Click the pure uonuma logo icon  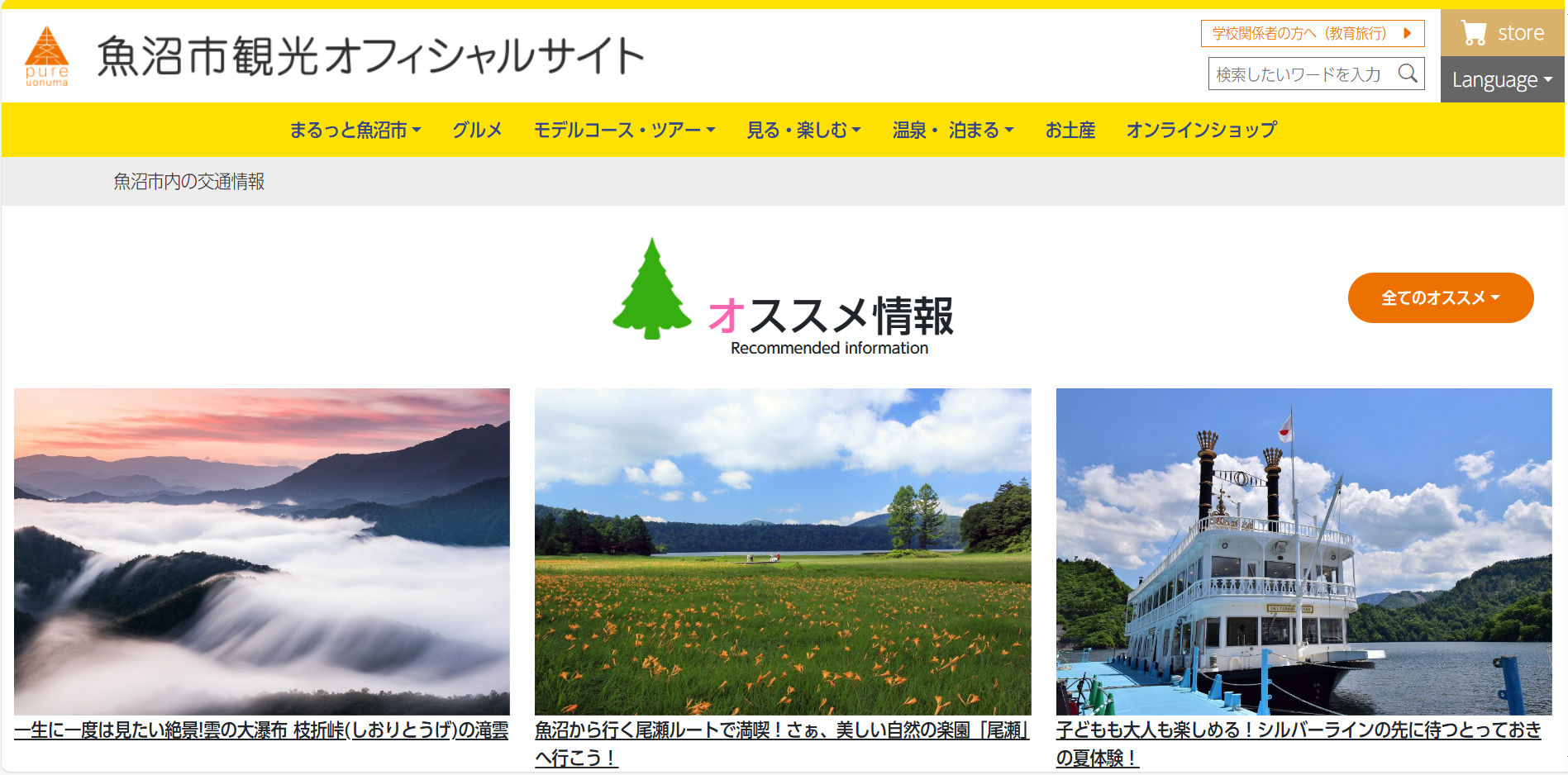47,55
